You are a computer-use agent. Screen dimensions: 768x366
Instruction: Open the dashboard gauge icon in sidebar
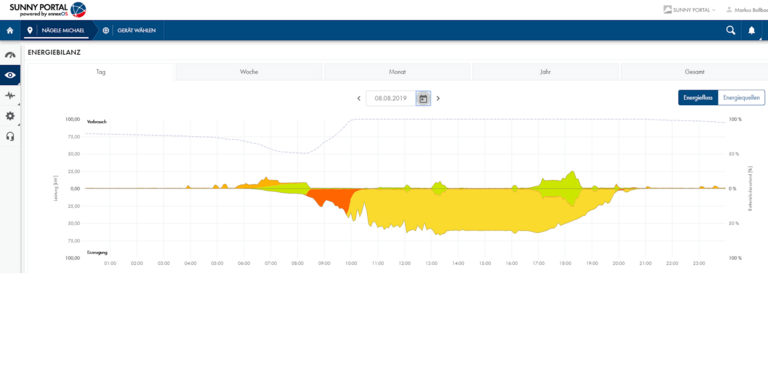point(10,55)
